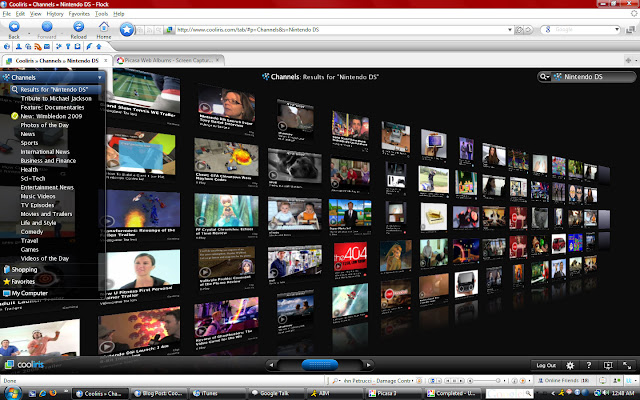Viewport: 640px width, 400px height.
Task: Open the address bar history dropdown
Action: (509, 30)
